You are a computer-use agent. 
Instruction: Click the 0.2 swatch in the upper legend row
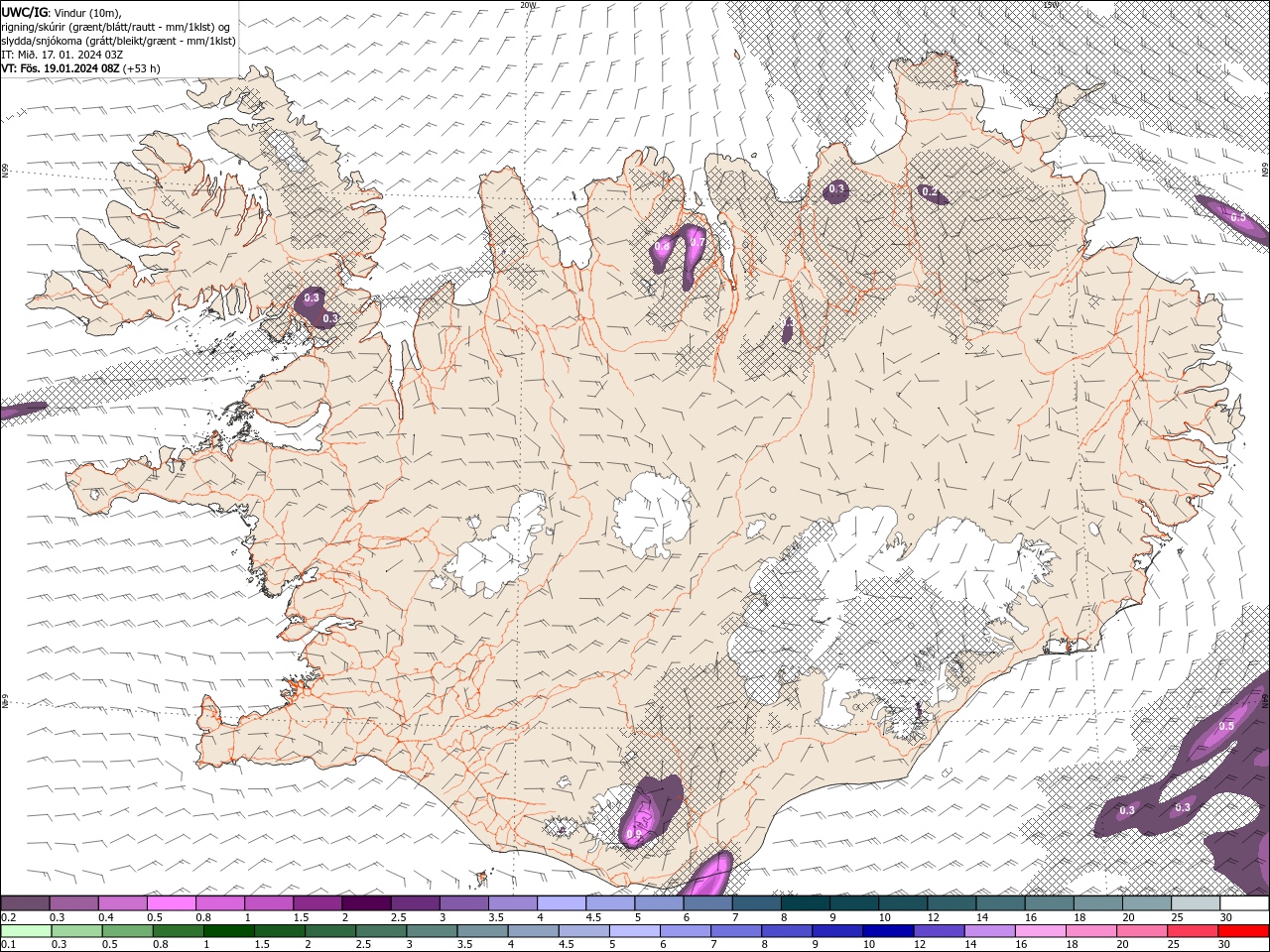pyautogui.click(x=25, y=903)
